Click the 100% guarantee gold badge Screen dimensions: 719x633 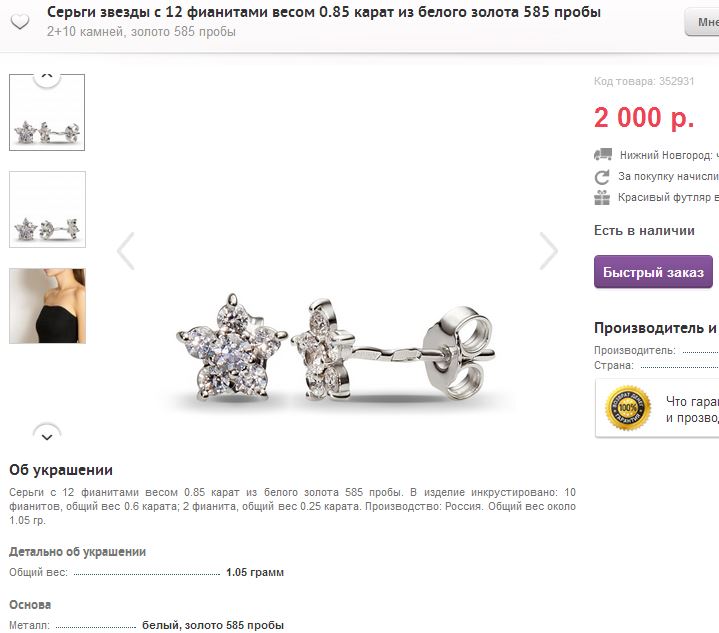coord(628,408)
